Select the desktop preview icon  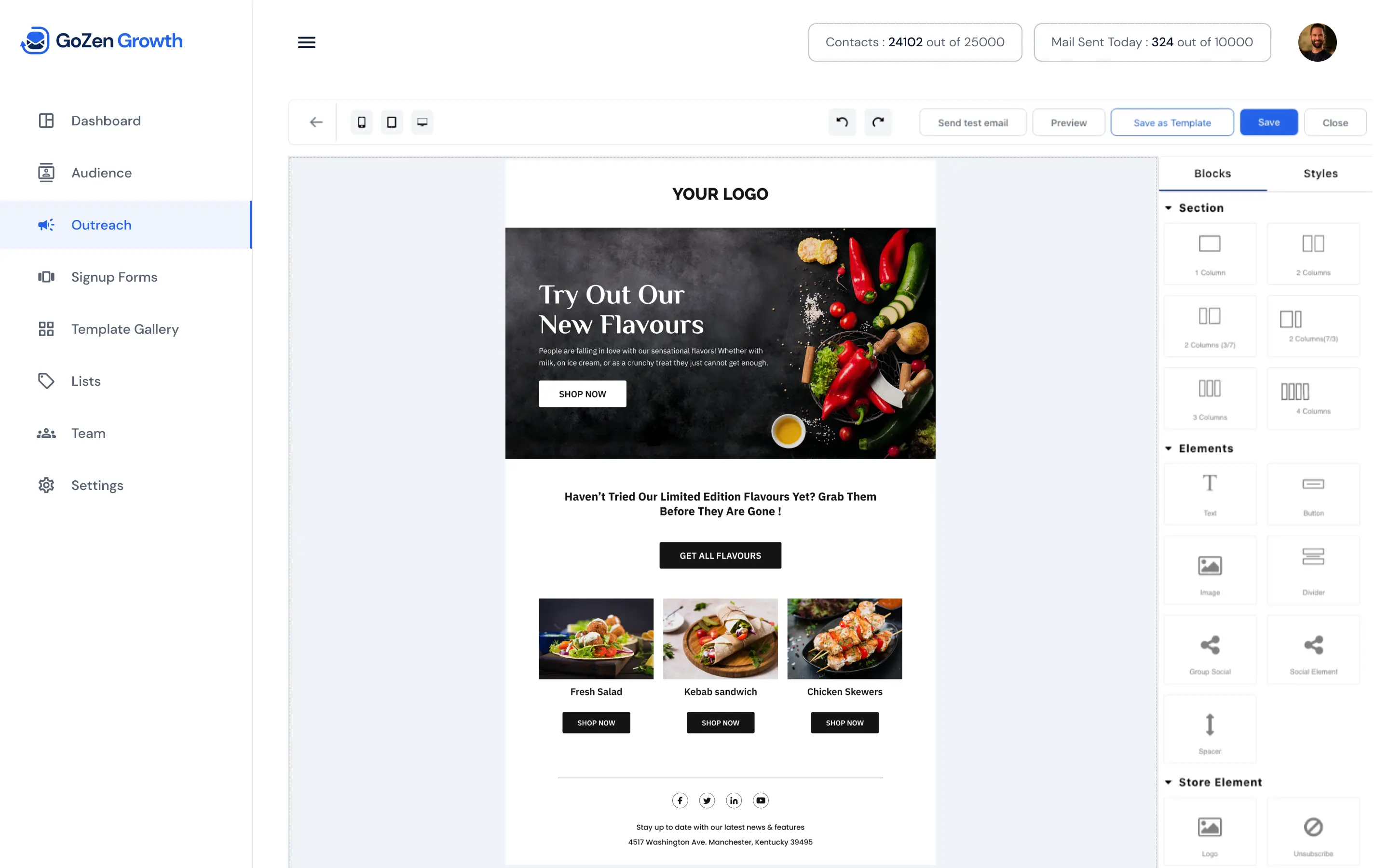422,122
